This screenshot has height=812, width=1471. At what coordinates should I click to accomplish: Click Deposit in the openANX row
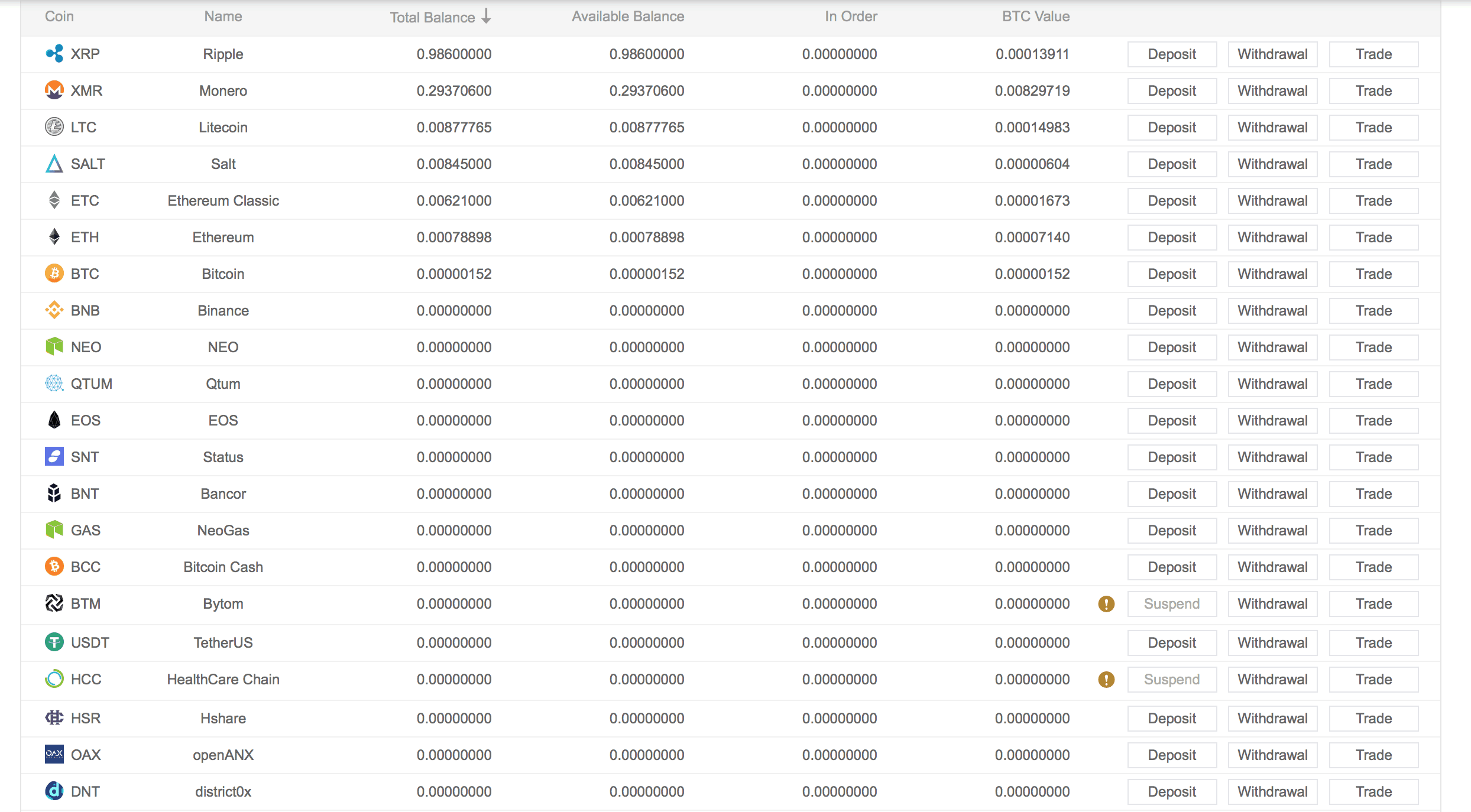coord(1172,755)
